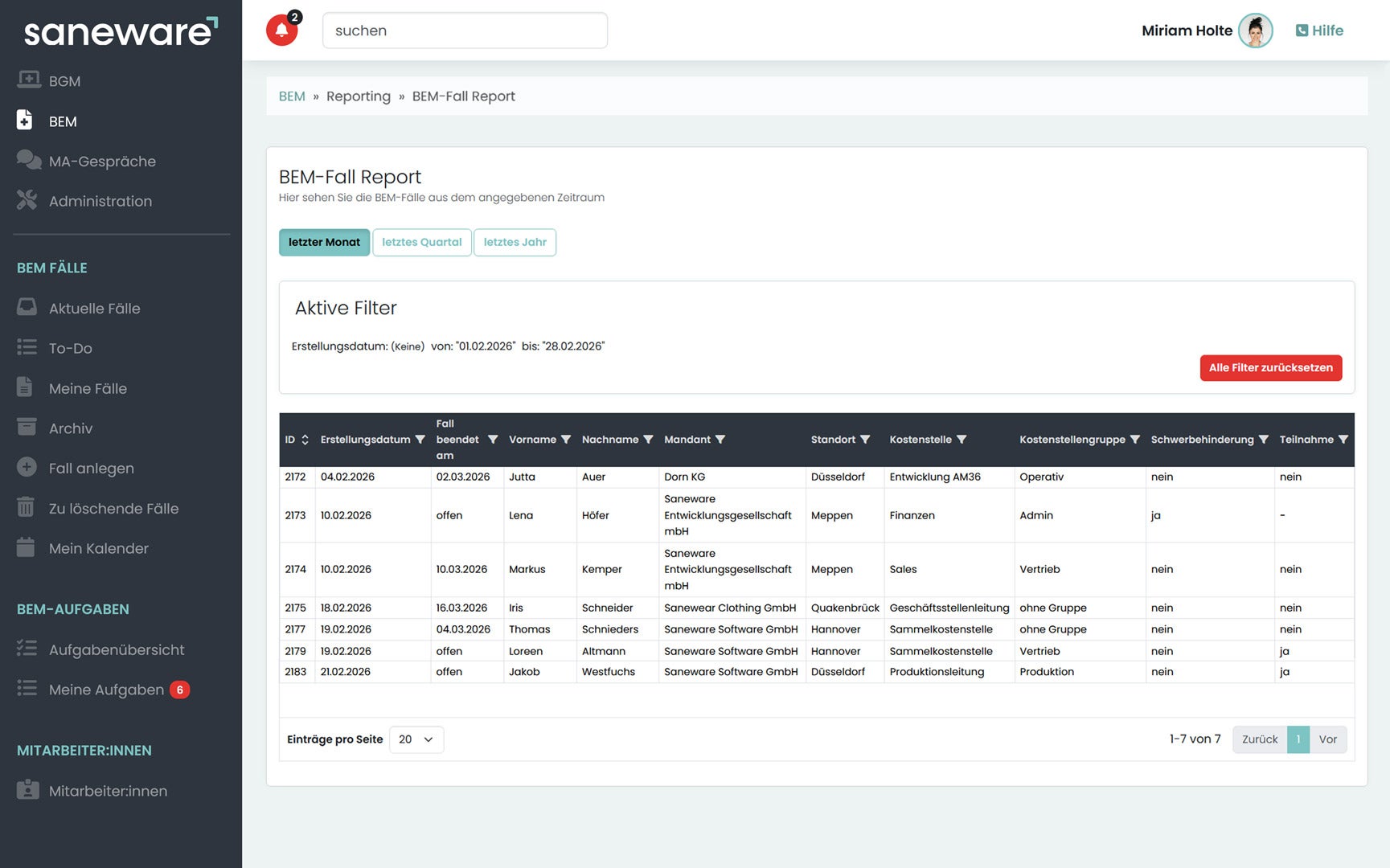Open the Einträge pro Seite dropdown
This screenshot has height=868, width=1390.
click(x=416, y=739)
